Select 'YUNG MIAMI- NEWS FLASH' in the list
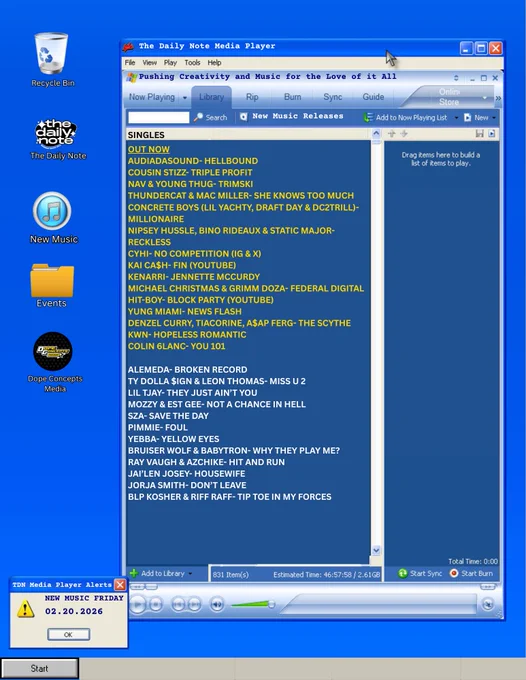The image size is (526, 680). [x=184, y=311]
